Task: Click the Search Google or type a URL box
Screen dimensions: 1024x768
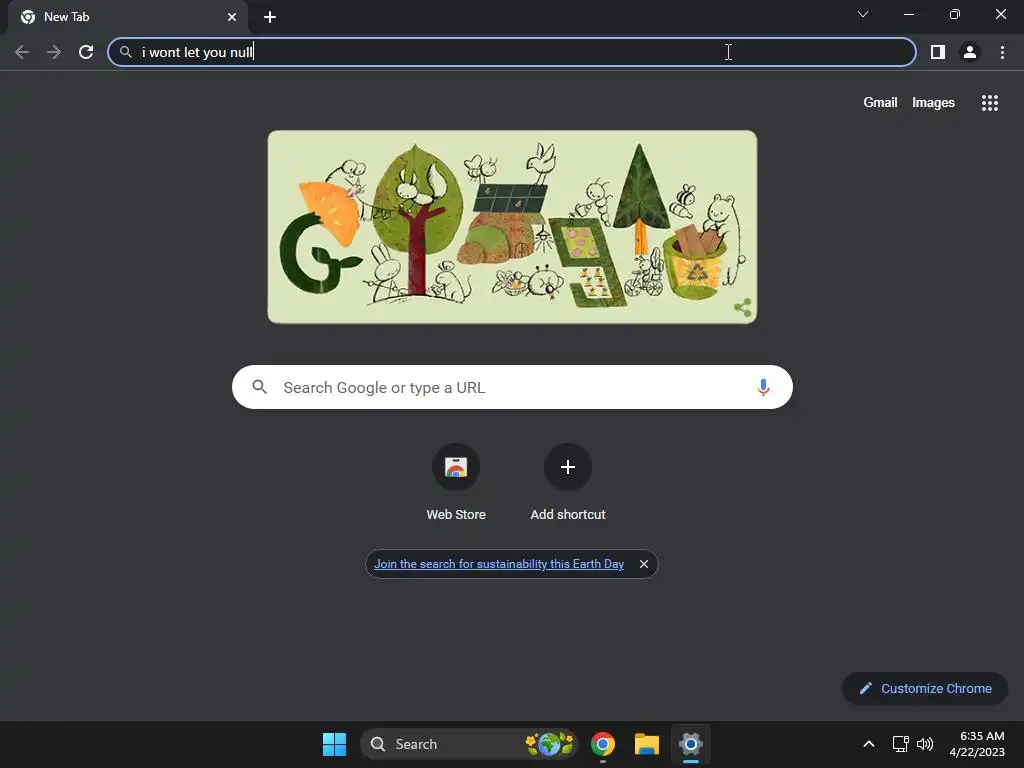Action: pyautogui.click(x=512, y=387)
